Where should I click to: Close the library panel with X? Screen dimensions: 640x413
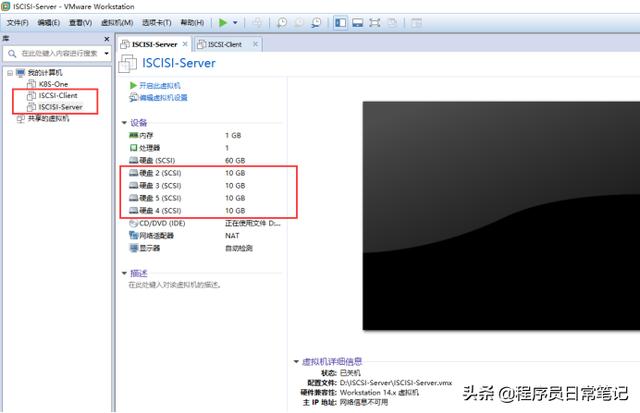[x=107, y=39]
